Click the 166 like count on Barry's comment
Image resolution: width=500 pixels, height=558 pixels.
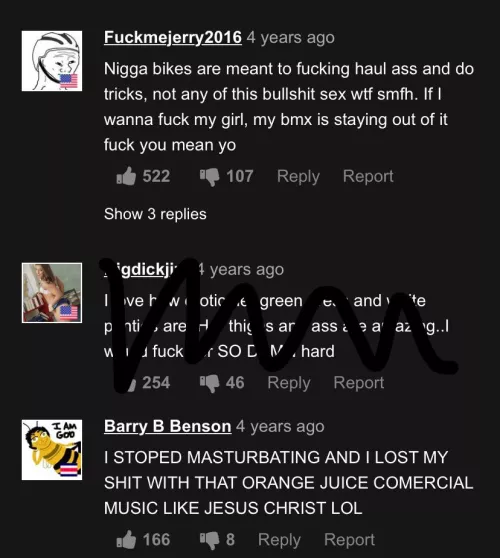(156, 539)
